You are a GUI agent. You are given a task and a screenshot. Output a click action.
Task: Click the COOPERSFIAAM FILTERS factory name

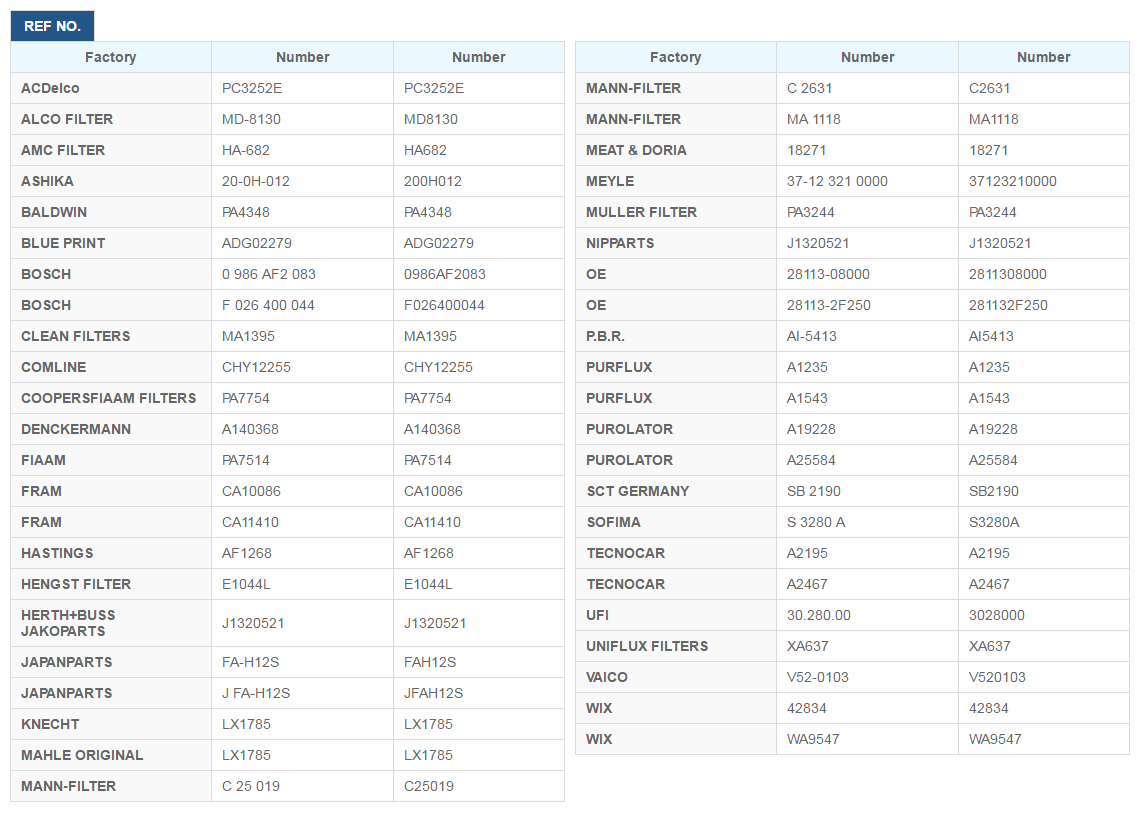click(109, 398)
